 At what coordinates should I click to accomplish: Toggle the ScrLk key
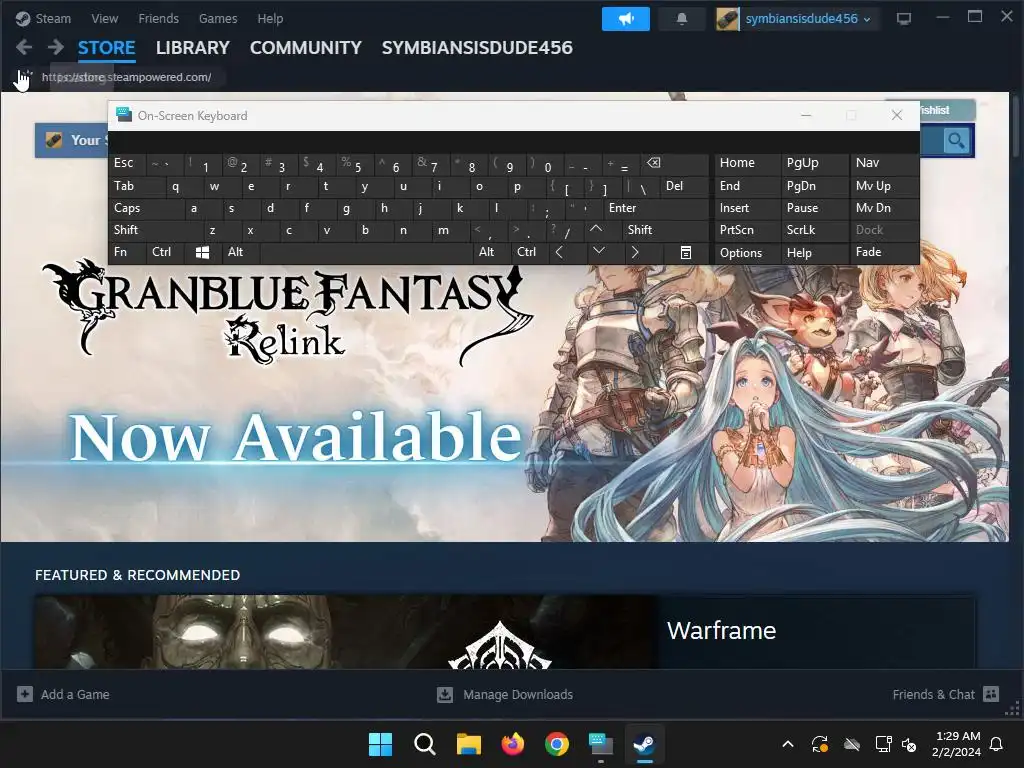(x=814, y=230)
